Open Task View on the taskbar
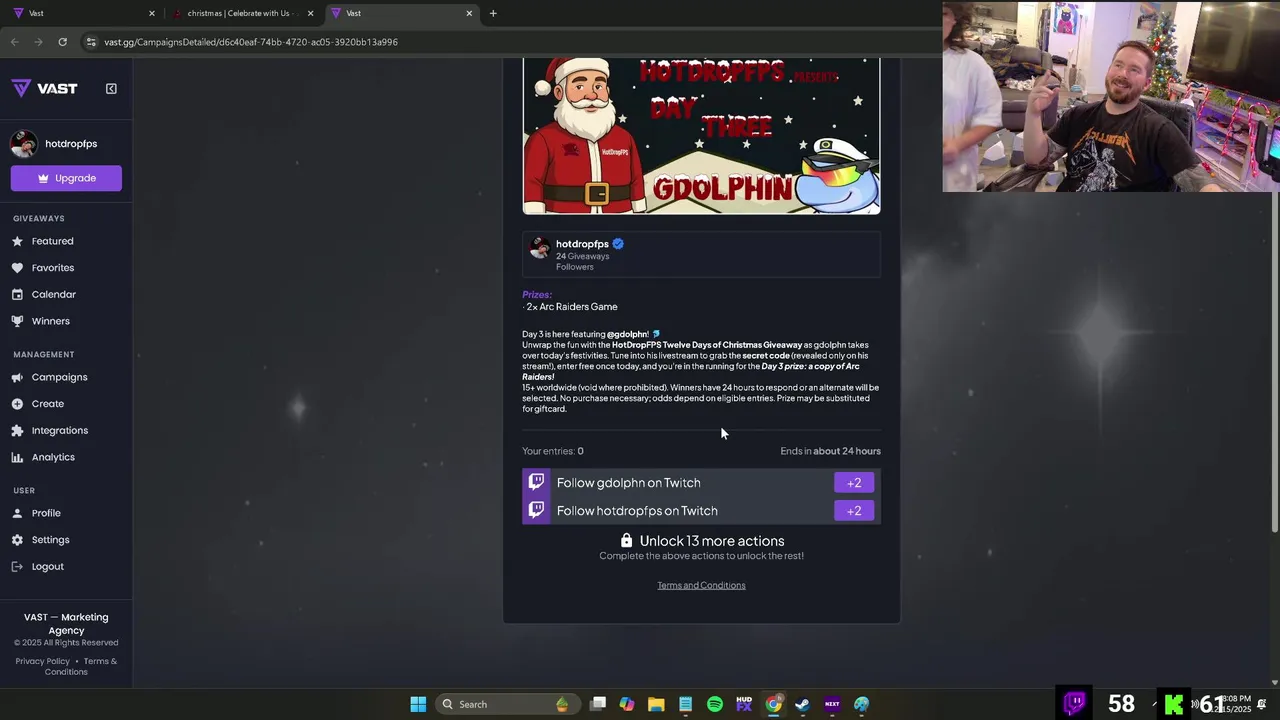This screenshot has height=720, width=1280. (x=598, y=704)
